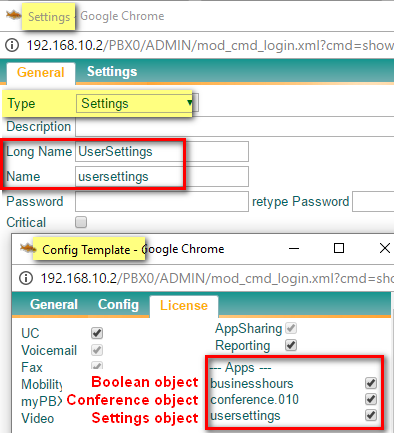Toggle the Critical checkbox
This screenshot has width=394, height=433.
[81, 222]
